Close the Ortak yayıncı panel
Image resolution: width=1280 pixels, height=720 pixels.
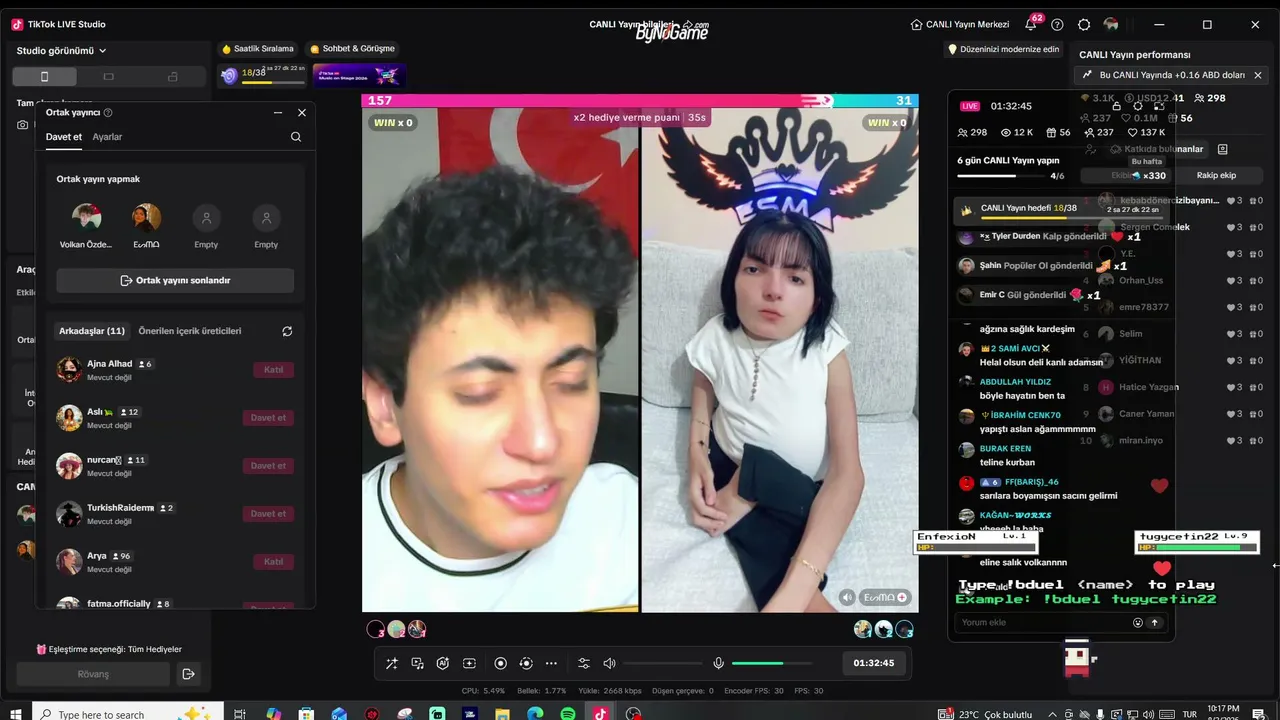coord(302,113)
